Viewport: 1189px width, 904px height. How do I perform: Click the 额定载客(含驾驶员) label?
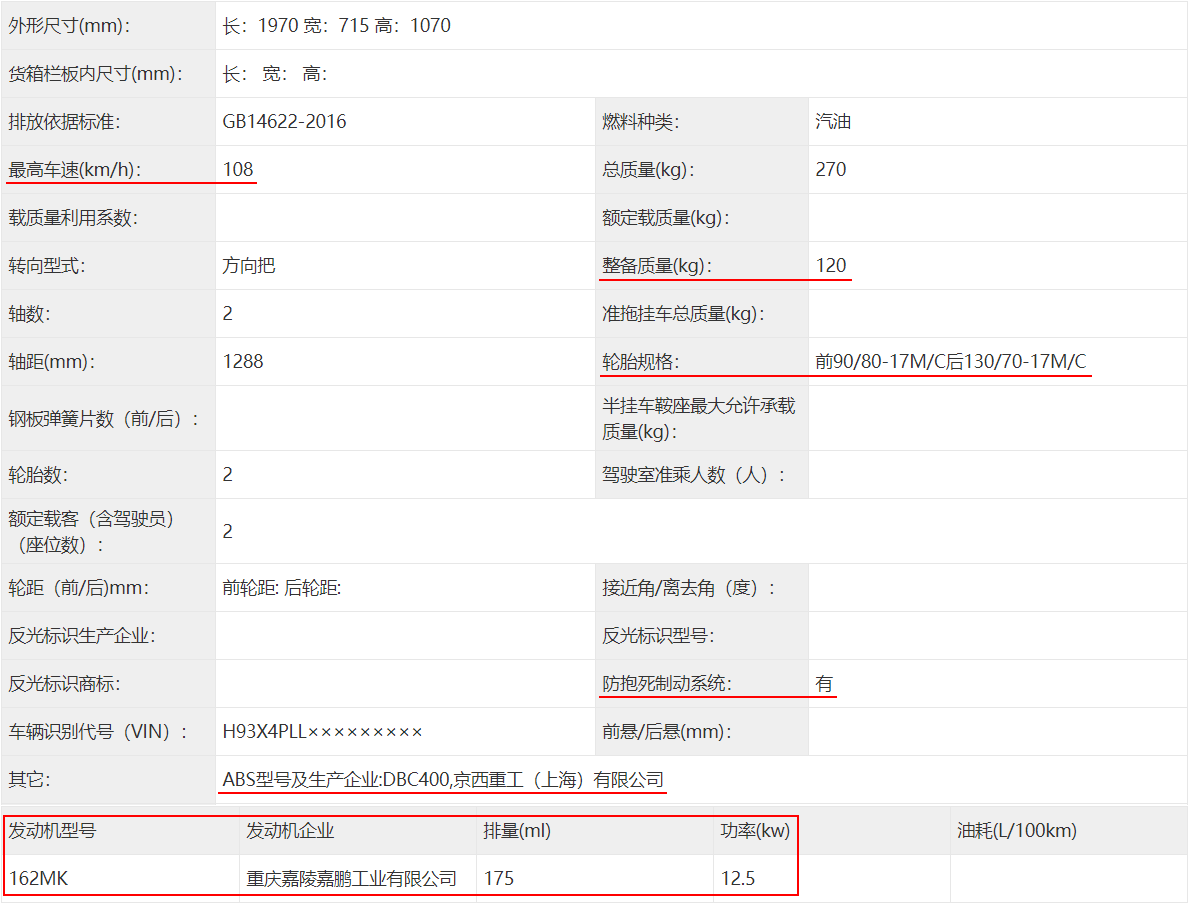(x=91, y=532)
